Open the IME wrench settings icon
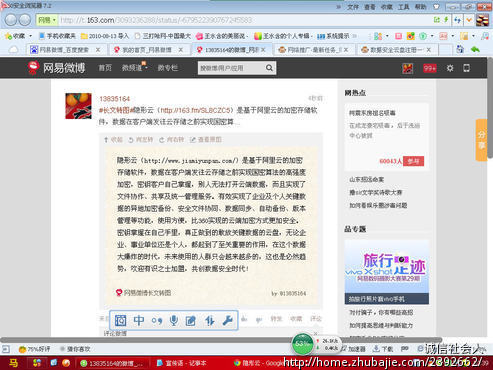The width and height of the screenshot is (493, 370). pos(227,320)
